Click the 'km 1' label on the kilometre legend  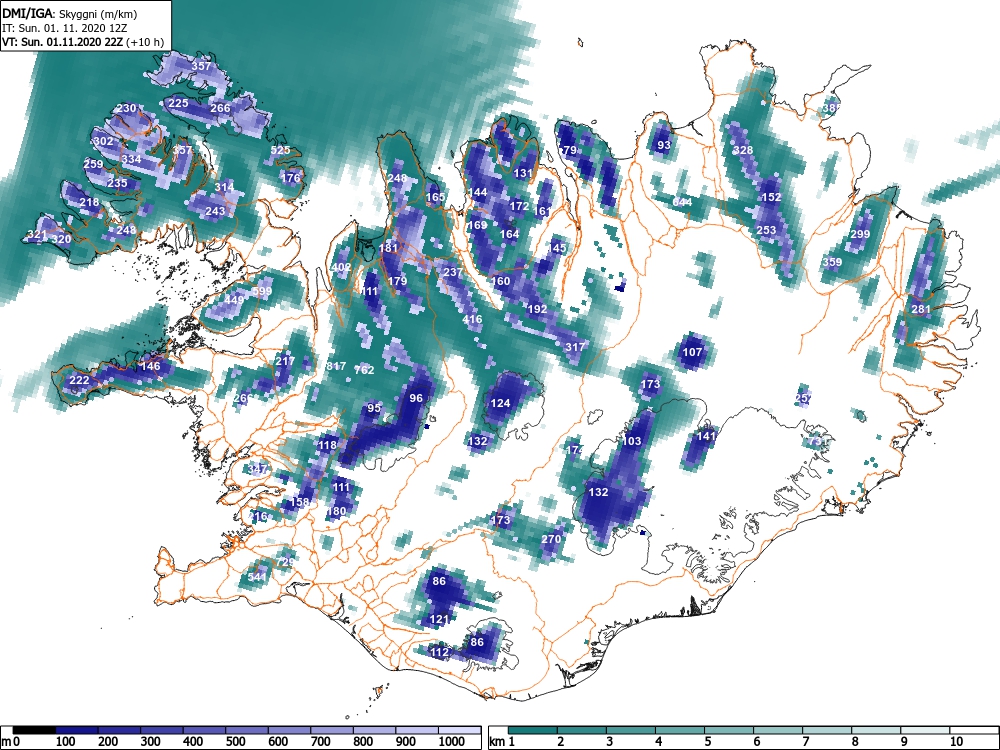[502, 742]
